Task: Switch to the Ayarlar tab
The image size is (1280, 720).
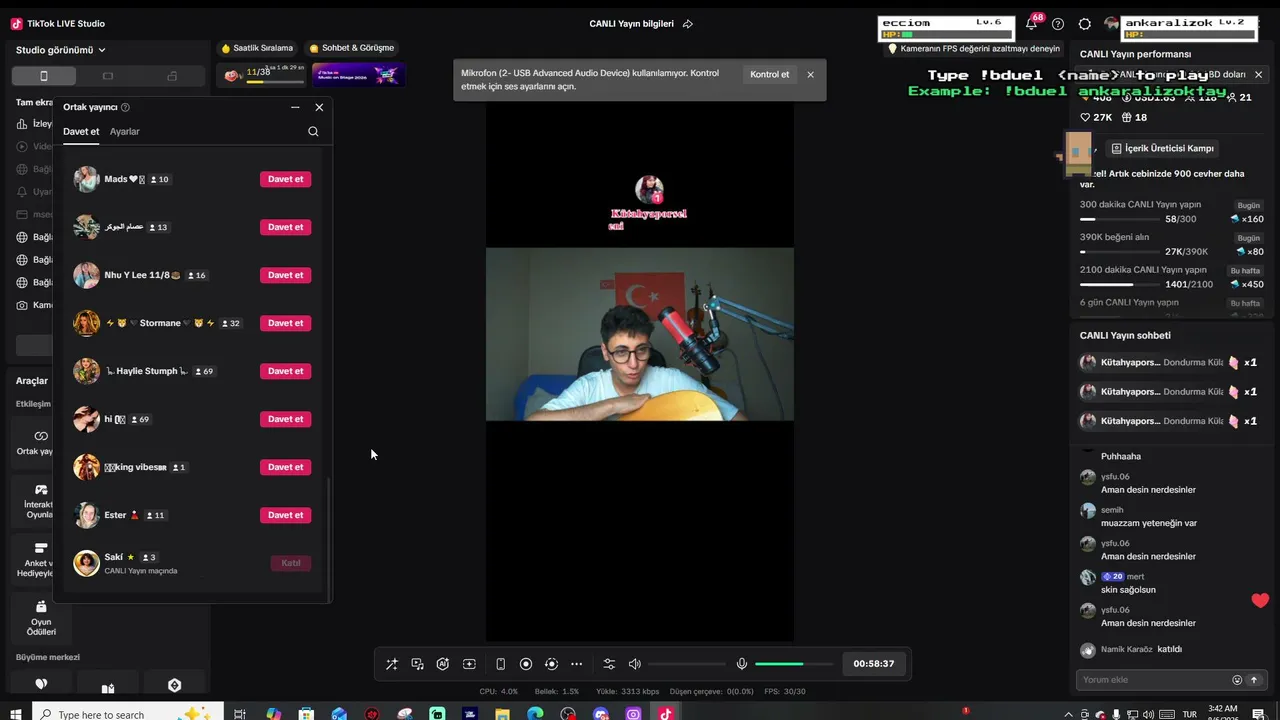Action: point(125,132)
